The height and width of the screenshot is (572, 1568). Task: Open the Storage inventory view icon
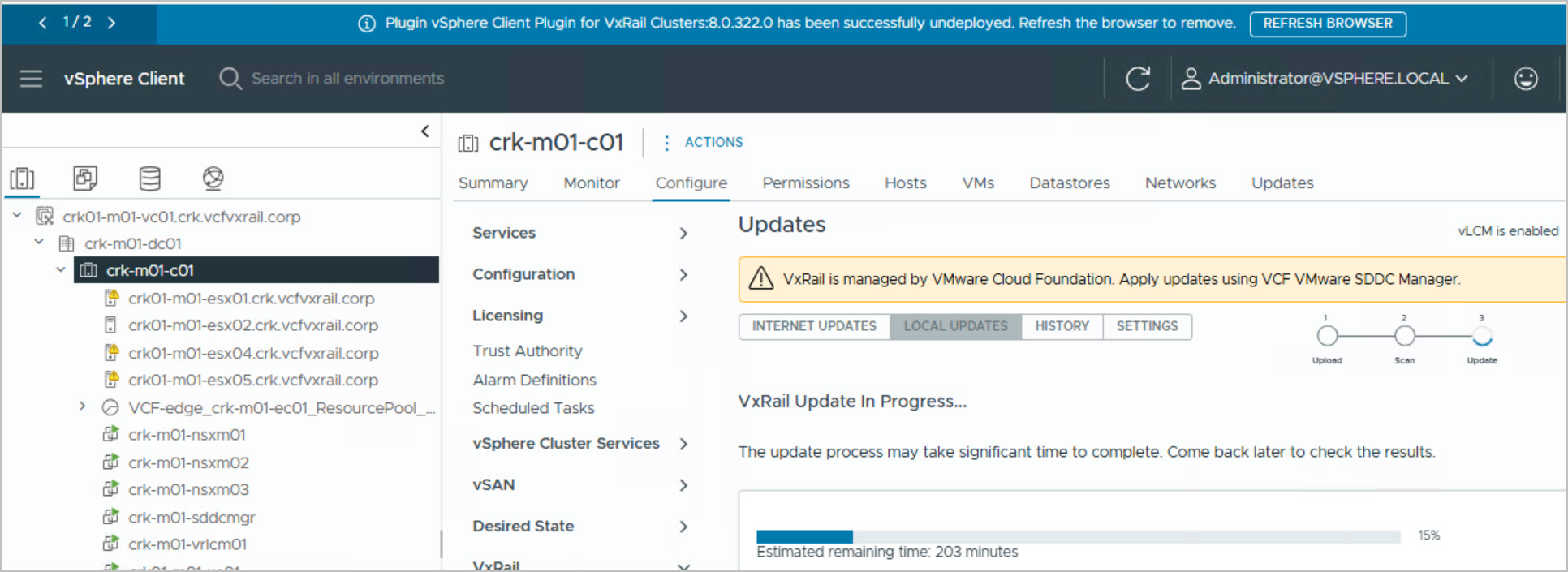[149, 178]
